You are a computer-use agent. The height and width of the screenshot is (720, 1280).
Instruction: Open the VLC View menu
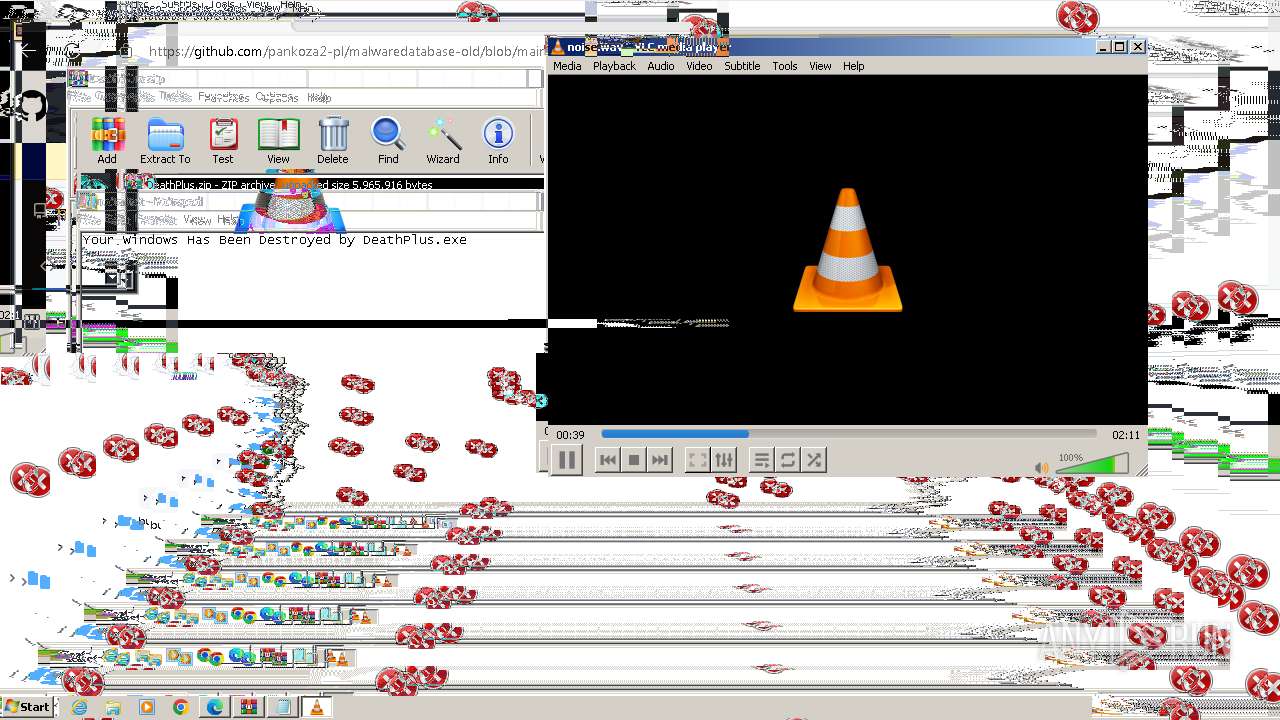coord(820,66)
